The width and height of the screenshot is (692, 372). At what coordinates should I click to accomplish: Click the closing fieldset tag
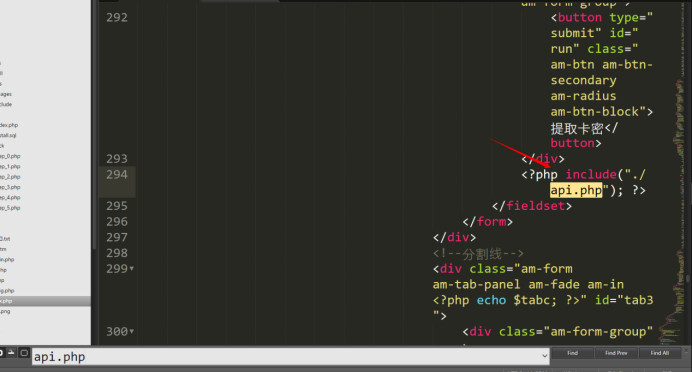tap(532, 206)
